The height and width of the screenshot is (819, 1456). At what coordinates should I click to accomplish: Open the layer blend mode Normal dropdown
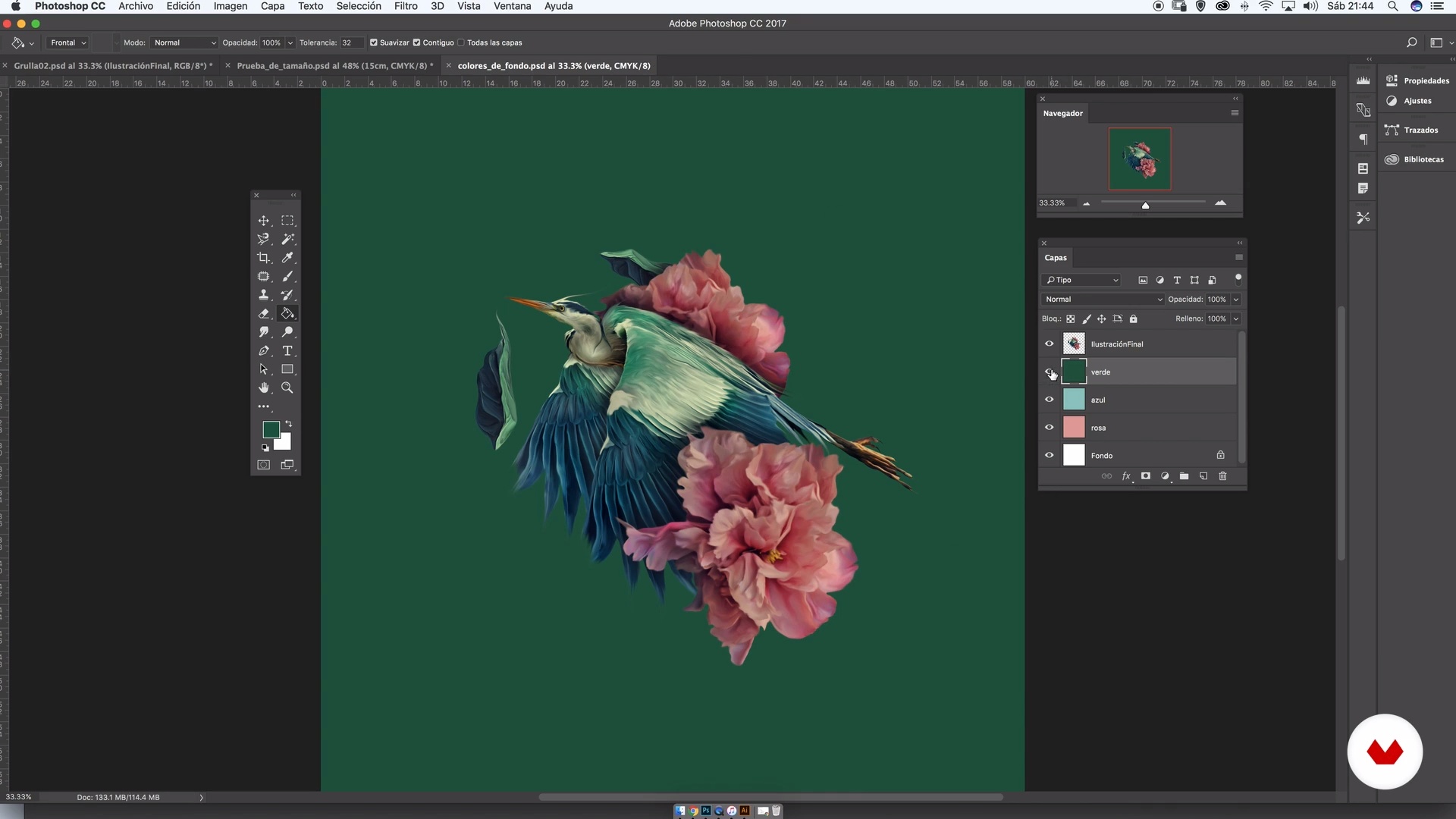[x=1103, y=300]
